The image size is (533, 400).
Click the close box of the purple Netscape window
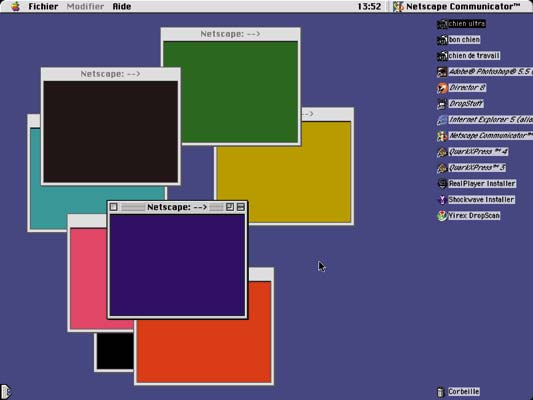point(114,207)
